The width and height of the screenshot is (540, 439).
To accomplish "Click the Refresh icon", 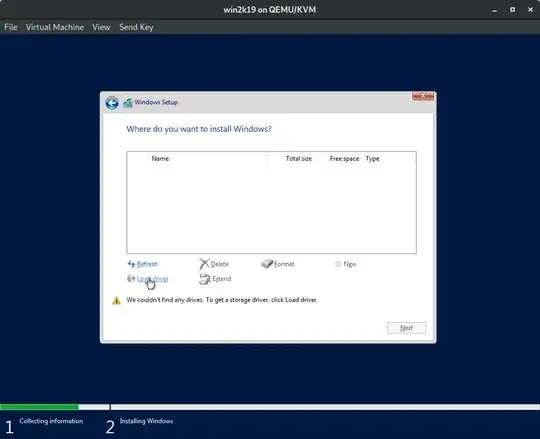I will click(x=131, y=264).
